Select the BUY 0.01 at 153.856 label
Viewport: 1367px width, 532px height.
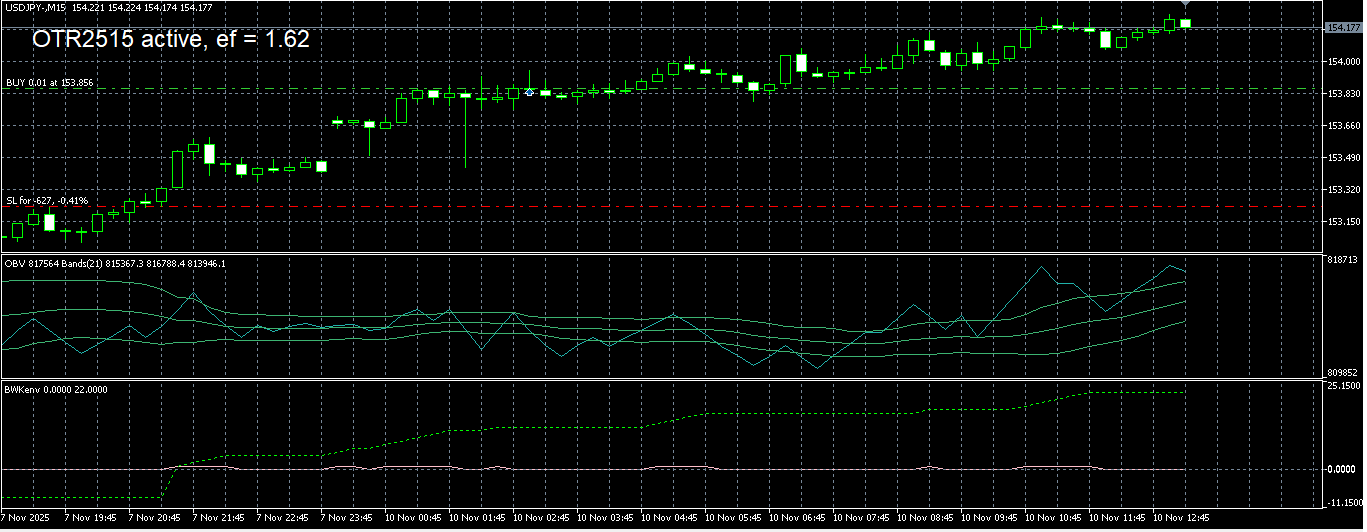point(50,83)
